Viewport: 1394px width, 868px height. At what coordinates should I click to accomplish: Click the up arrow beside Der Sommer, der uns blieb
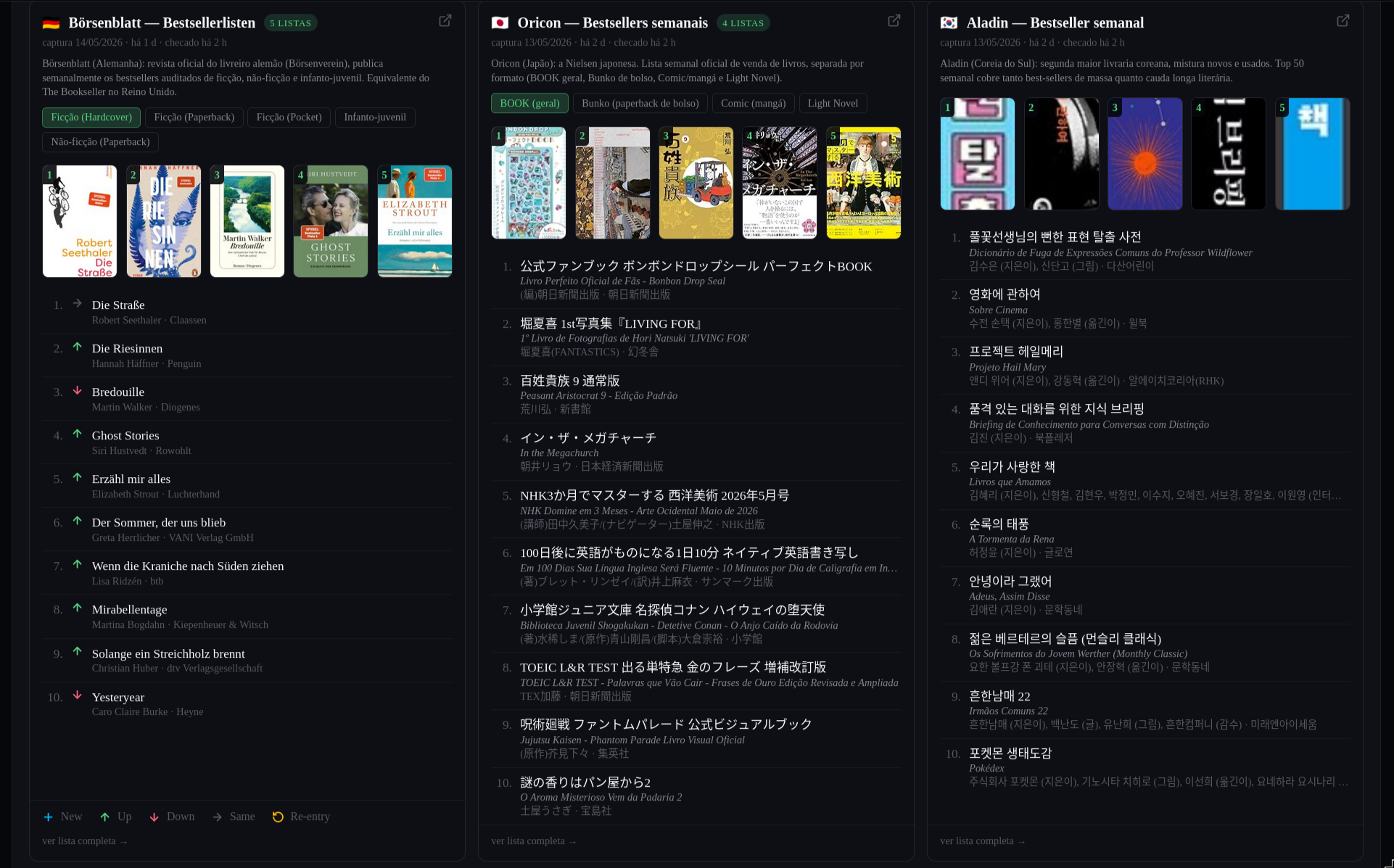tap(78, 521)
